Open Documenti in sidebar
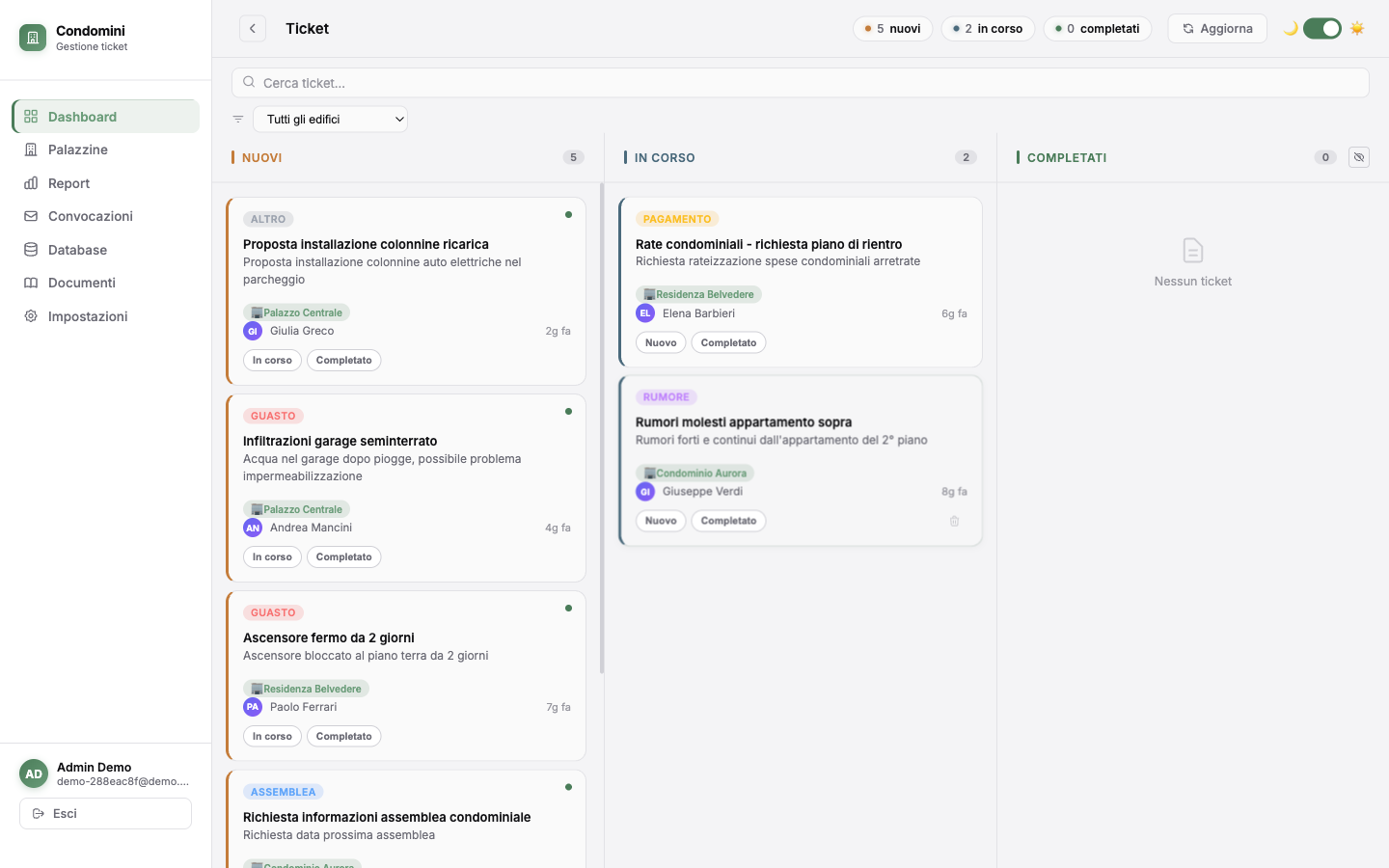The width and height of the screenshot is (1389, 868). 106,283
